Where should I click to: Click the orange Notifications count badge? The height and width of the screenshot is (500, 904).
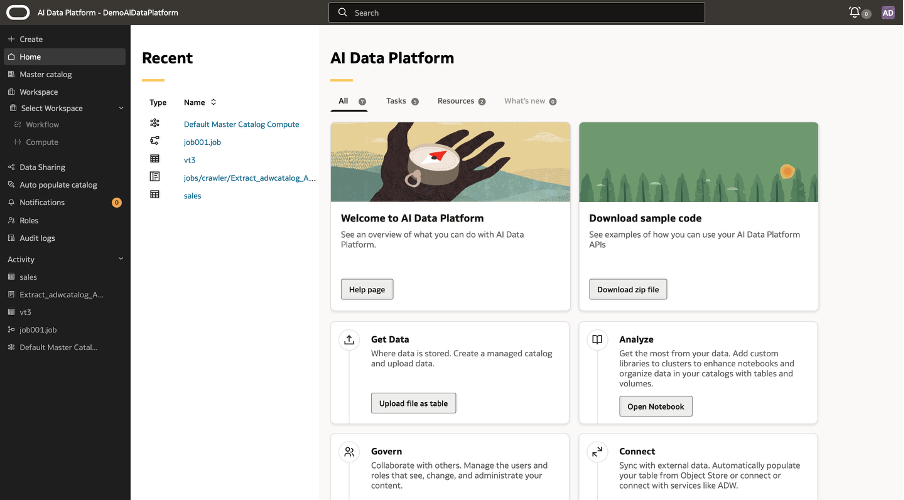tap(116, 202)
